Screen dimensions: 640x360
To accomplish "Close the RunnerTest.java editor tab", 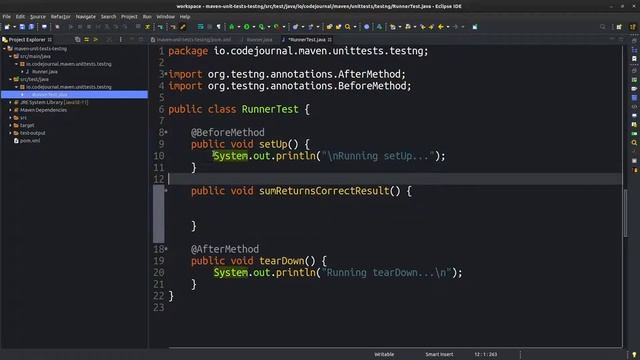I will click(329, 40).
